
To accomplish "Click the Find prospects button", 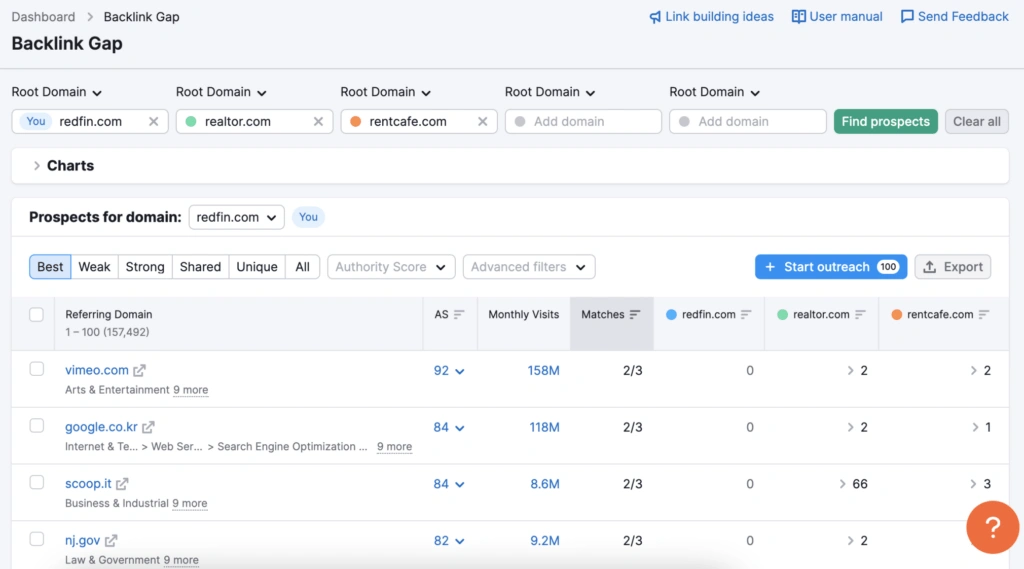I will (x=885, y=122).
